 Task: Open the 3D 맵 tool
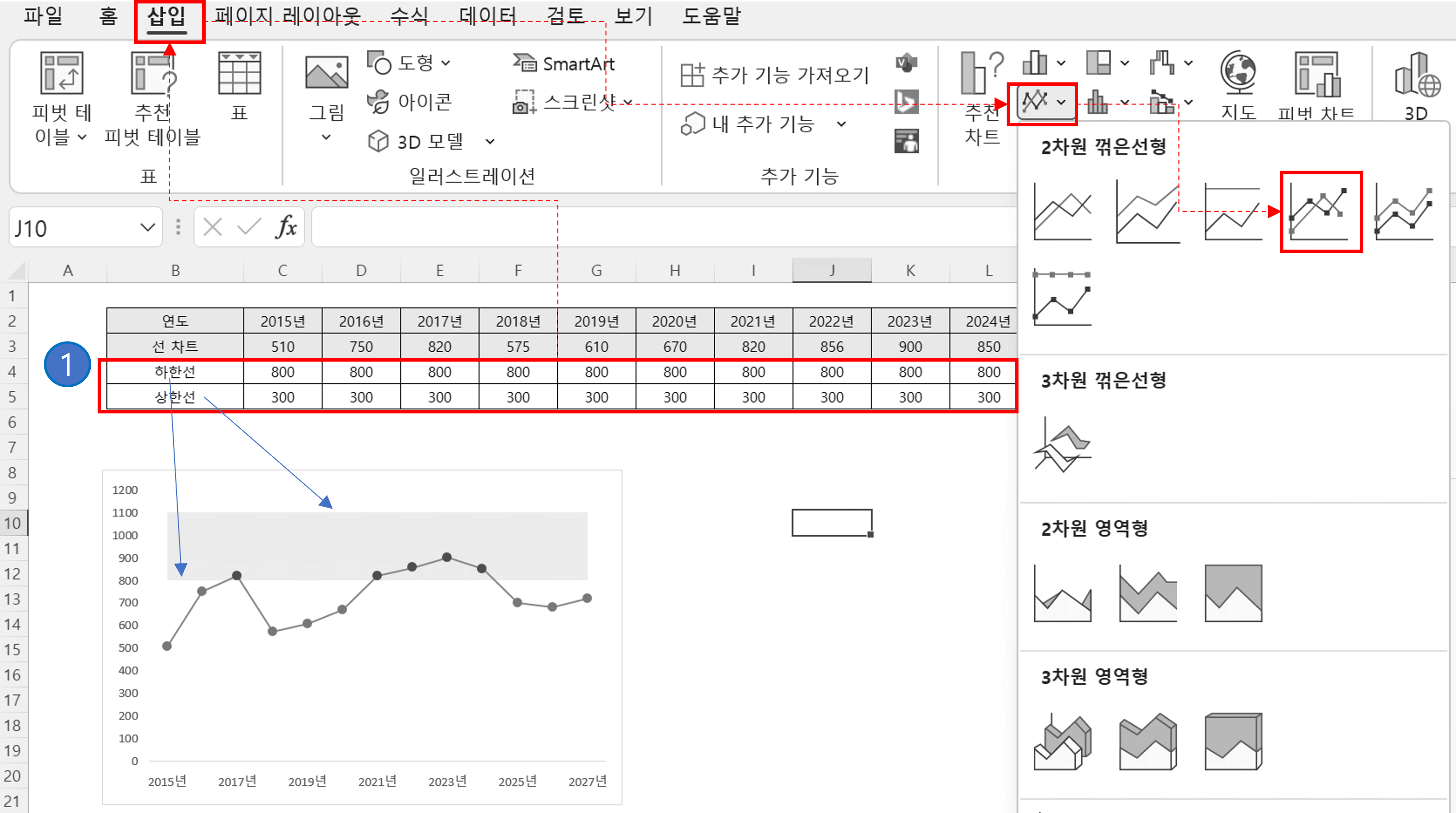coord(1418,85)
